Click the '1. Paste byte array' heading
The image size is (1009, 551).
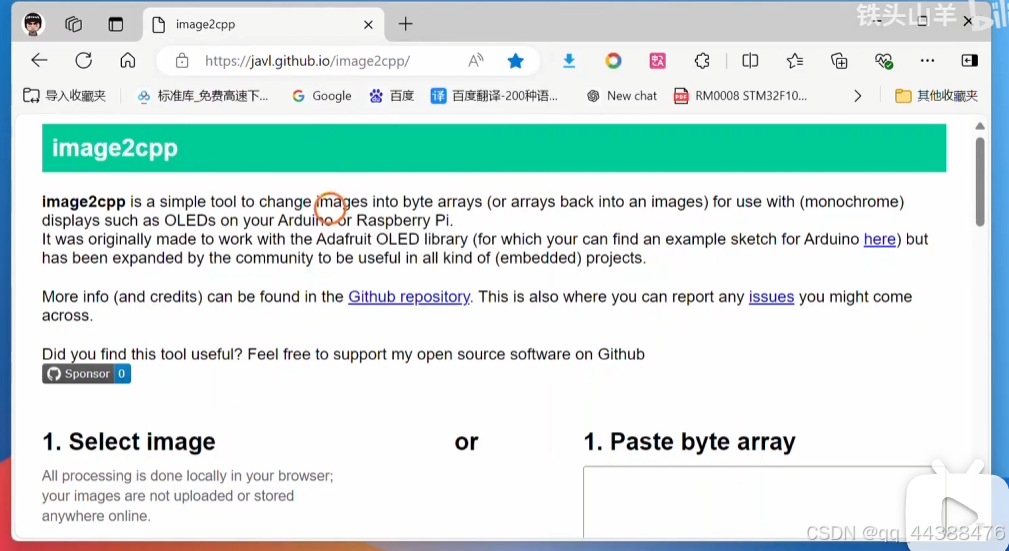(x=689, y=442)
